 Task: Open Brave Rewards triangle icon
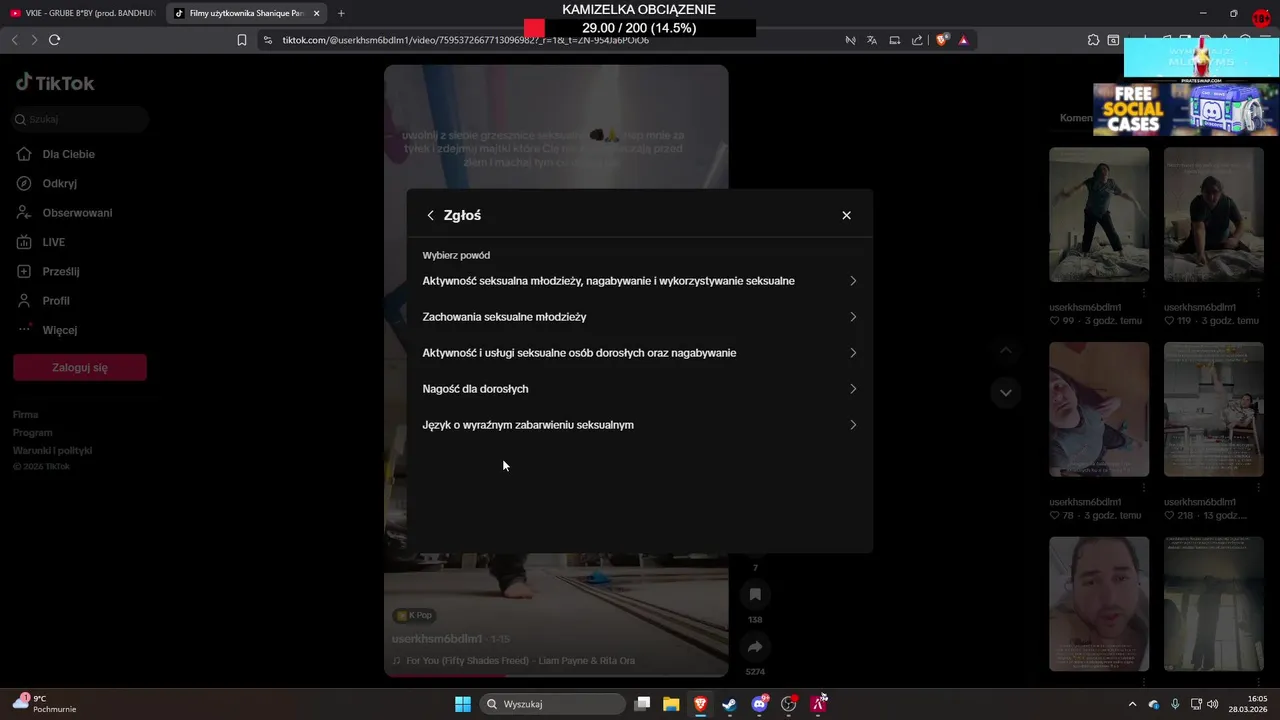tap(963, 40)
